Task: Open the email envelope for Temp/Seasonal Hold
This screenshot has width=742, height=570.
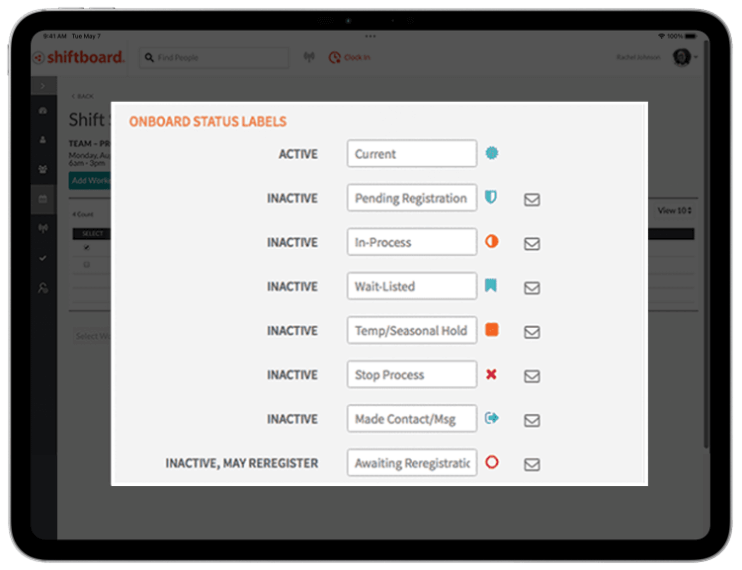Action: click(532, 332)
